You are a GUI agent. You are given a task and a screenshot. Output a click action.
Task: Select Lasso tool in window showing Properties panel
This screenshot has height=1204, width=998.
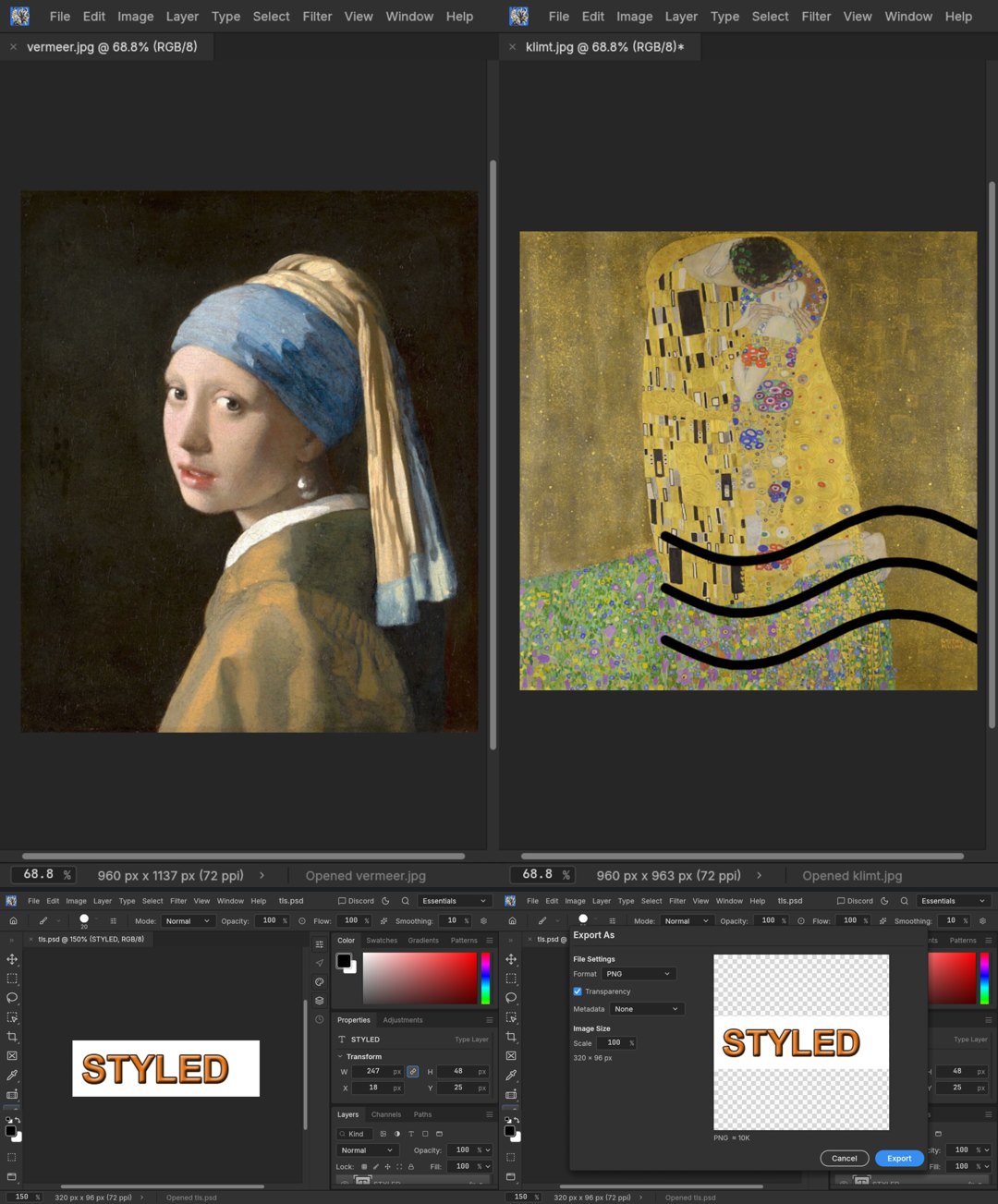point(12,998)
